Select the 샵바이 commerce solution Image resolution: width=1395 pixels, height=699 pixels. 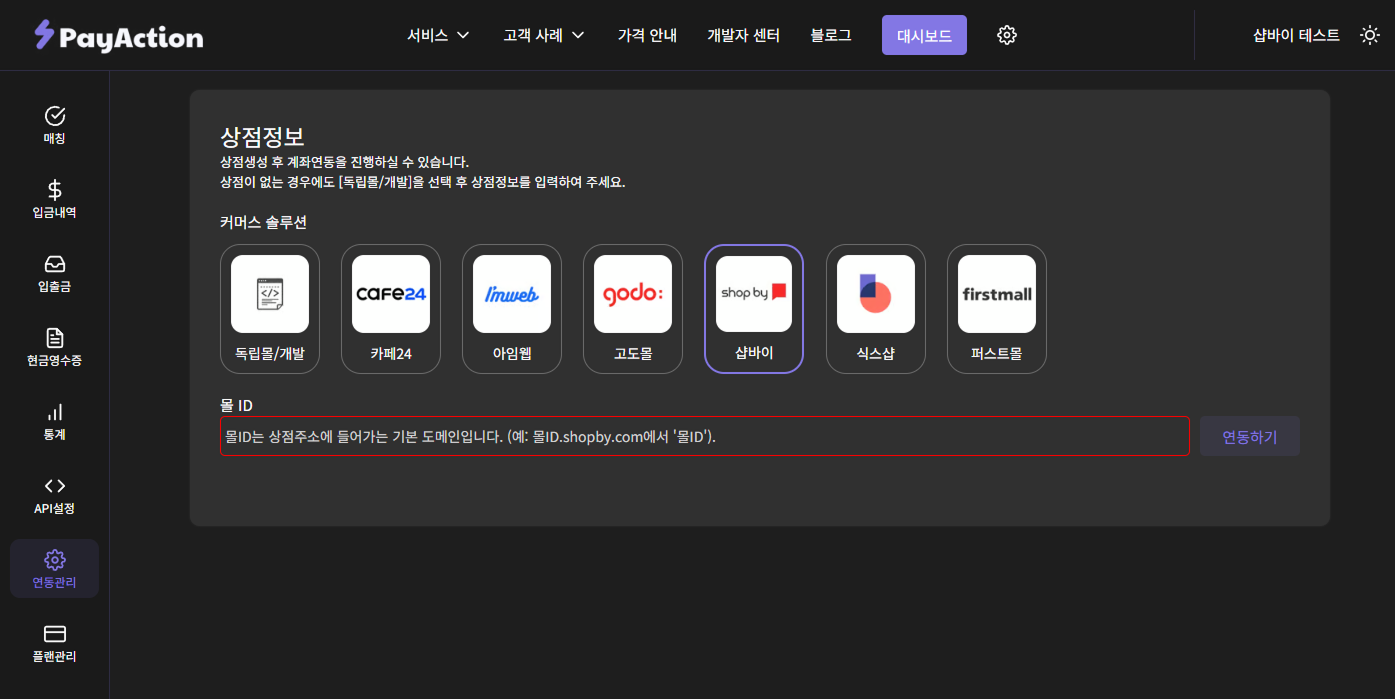pos(754,309)
